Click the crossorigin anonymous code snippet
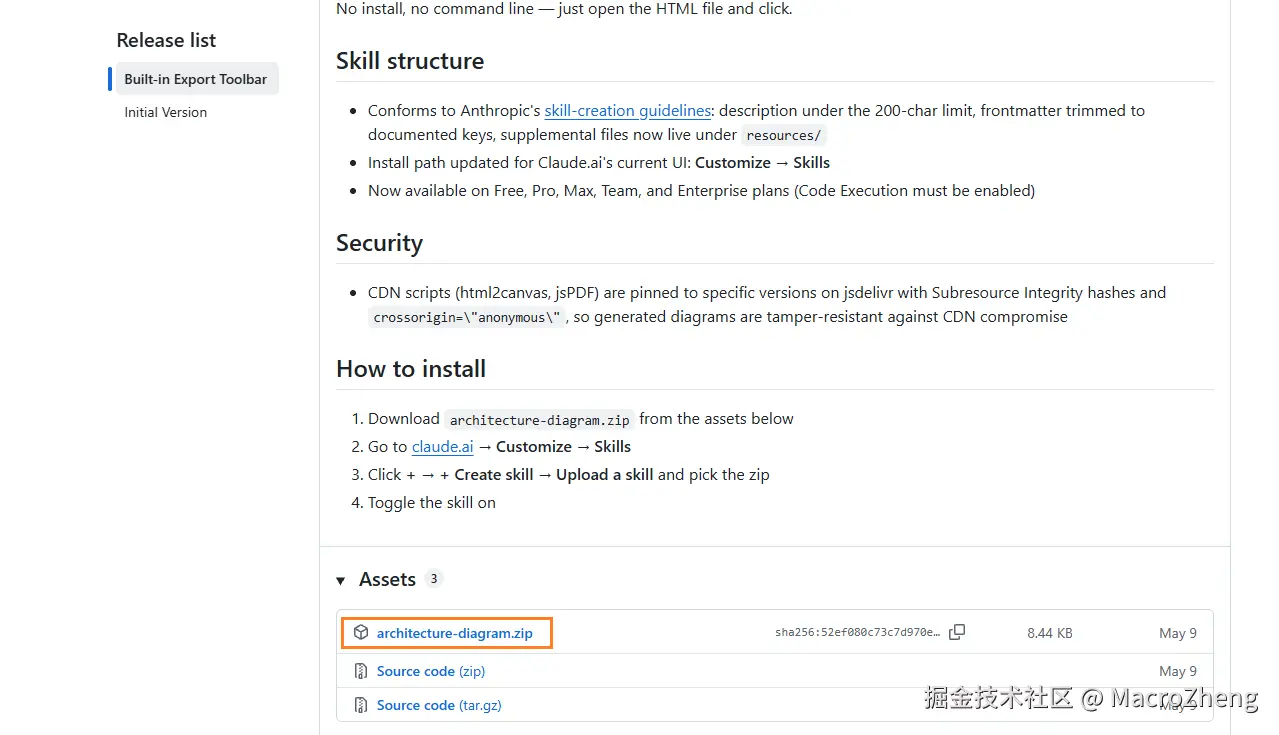This screenshot has height=735, width=1279. [467, 317]
